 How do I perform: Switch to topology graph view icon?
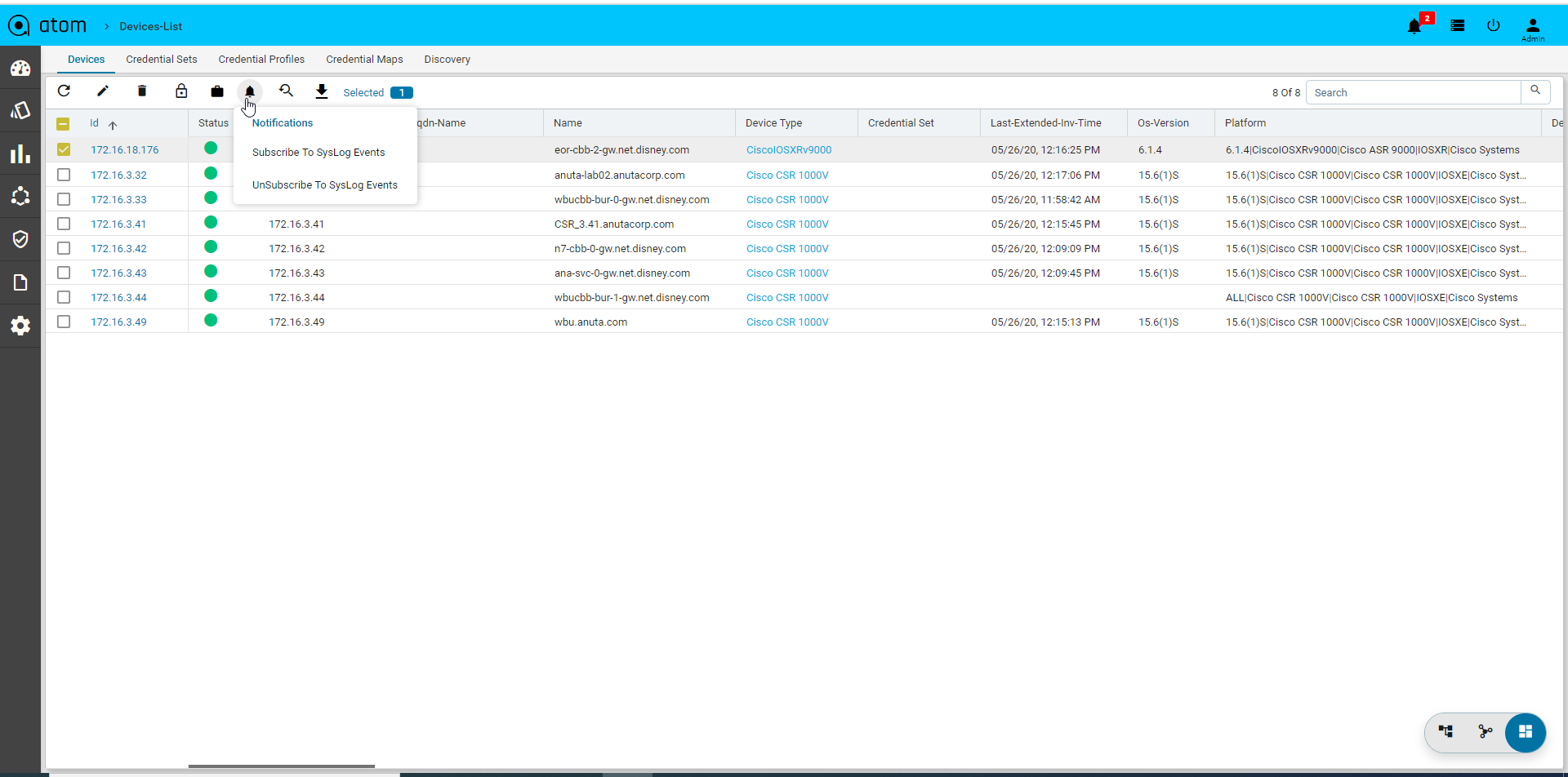point(1486,731)
